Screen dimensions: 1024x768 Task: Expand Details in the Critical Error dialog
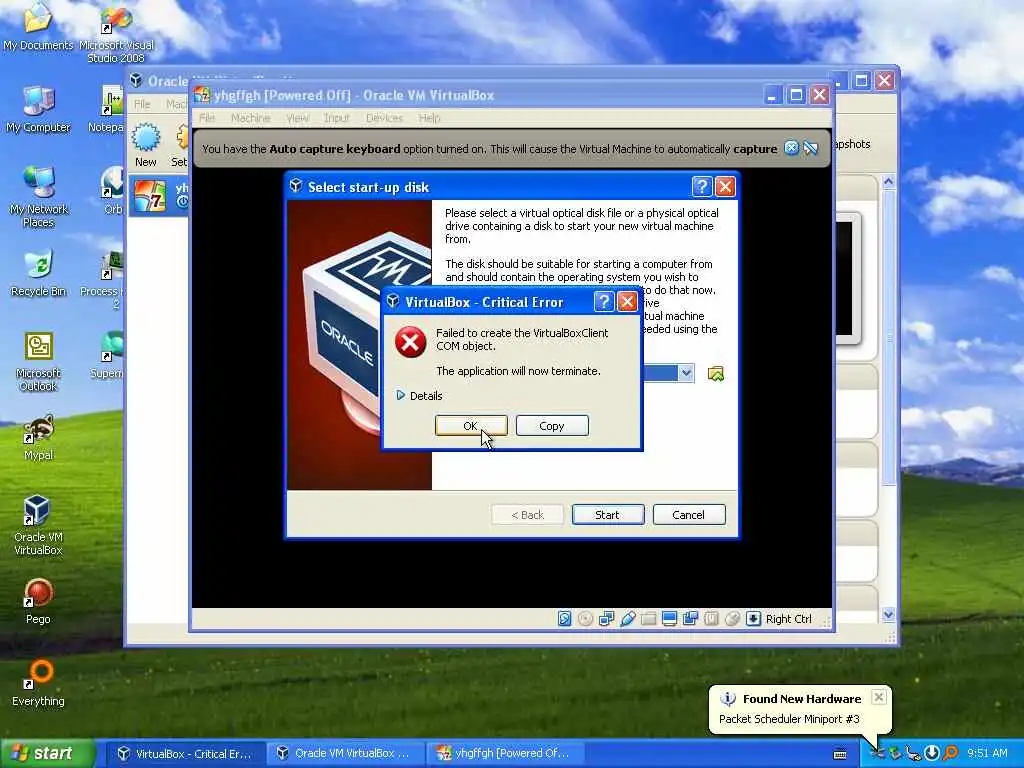(419, 396)
